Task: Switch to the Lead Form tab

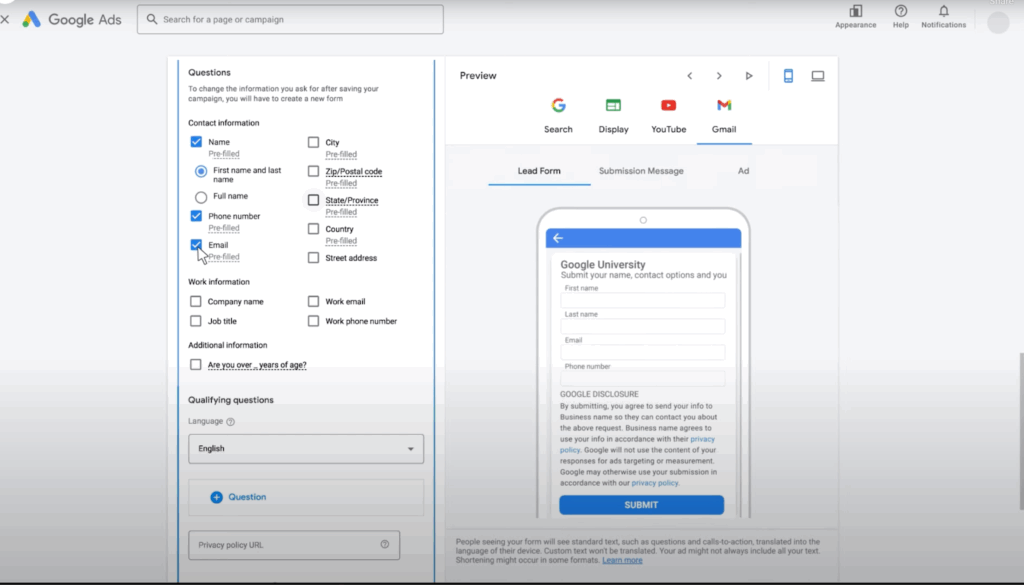Action: click(x=539, y=171)
